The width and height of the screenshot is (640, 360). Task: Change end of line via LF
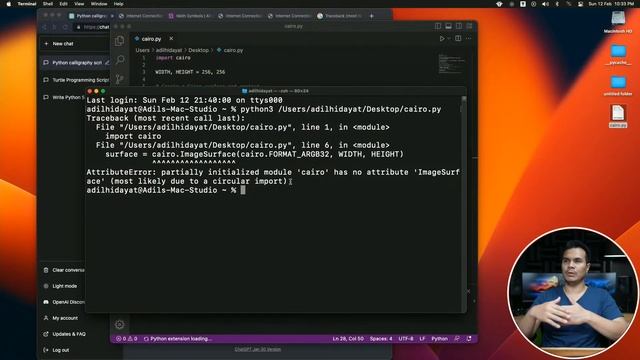(422, 339)
